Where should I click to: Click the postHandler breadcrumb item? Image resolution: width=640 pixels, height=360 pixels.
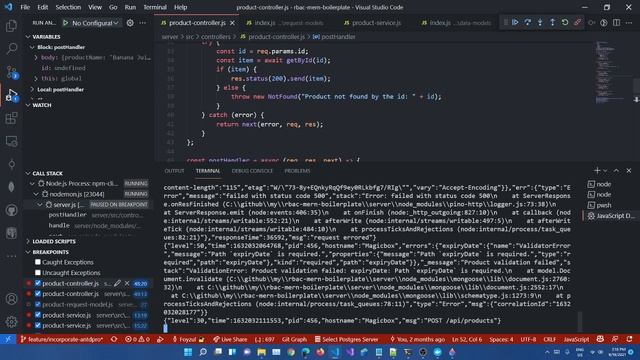click(x=334, y=37)
